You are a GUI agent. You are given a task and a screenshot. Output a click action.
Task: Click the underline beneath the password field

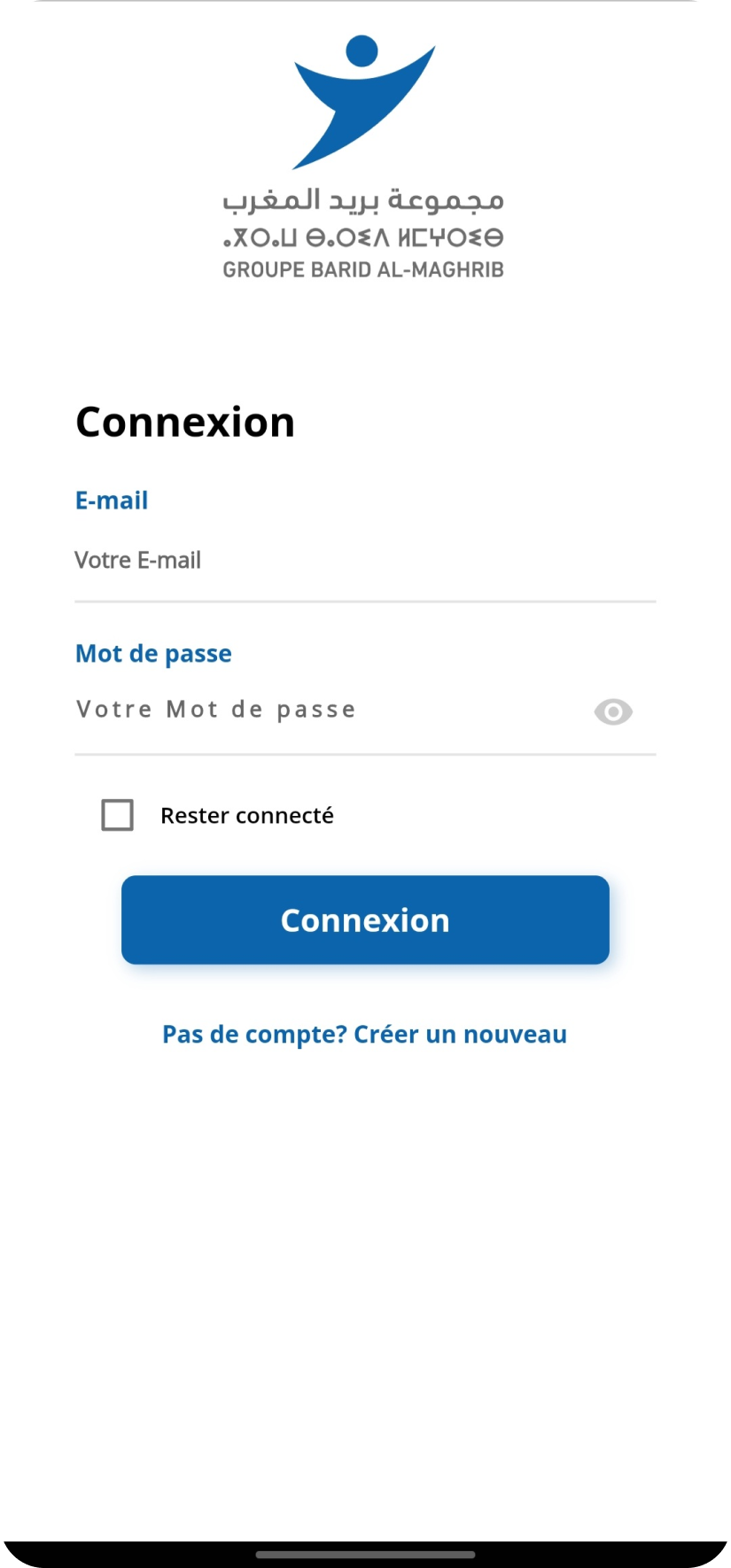pos(365,755)
